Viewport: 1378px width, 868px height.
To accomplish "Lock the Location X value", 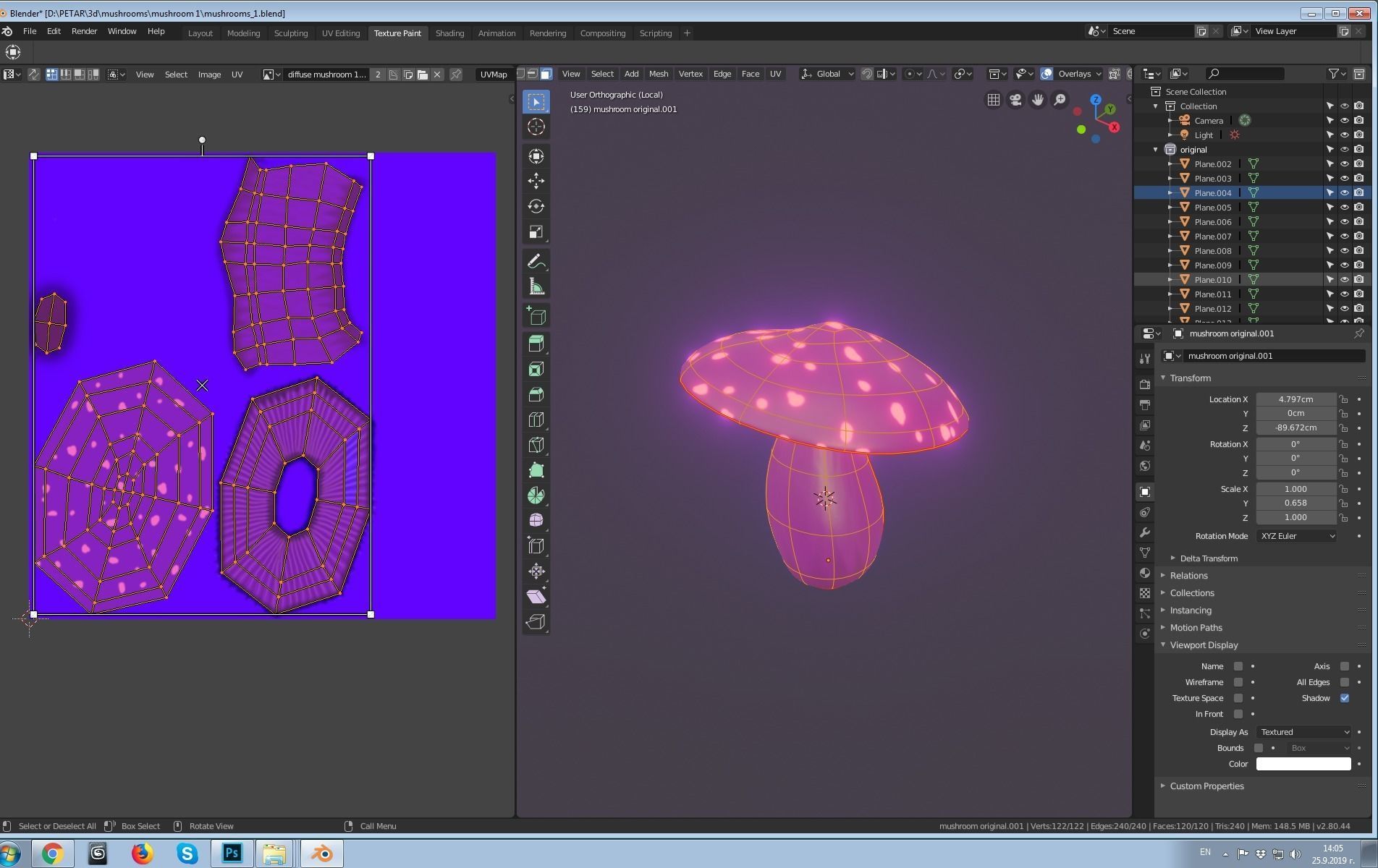I will click(1343, 399).
